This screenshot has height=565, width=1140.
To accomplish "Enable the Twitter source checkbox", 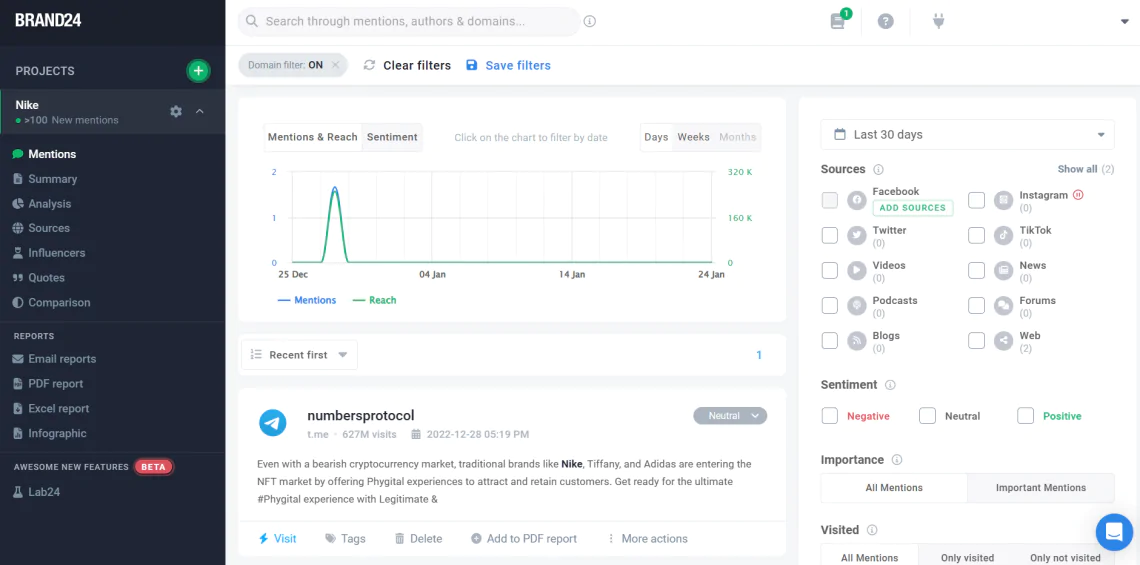I will 829,236.
